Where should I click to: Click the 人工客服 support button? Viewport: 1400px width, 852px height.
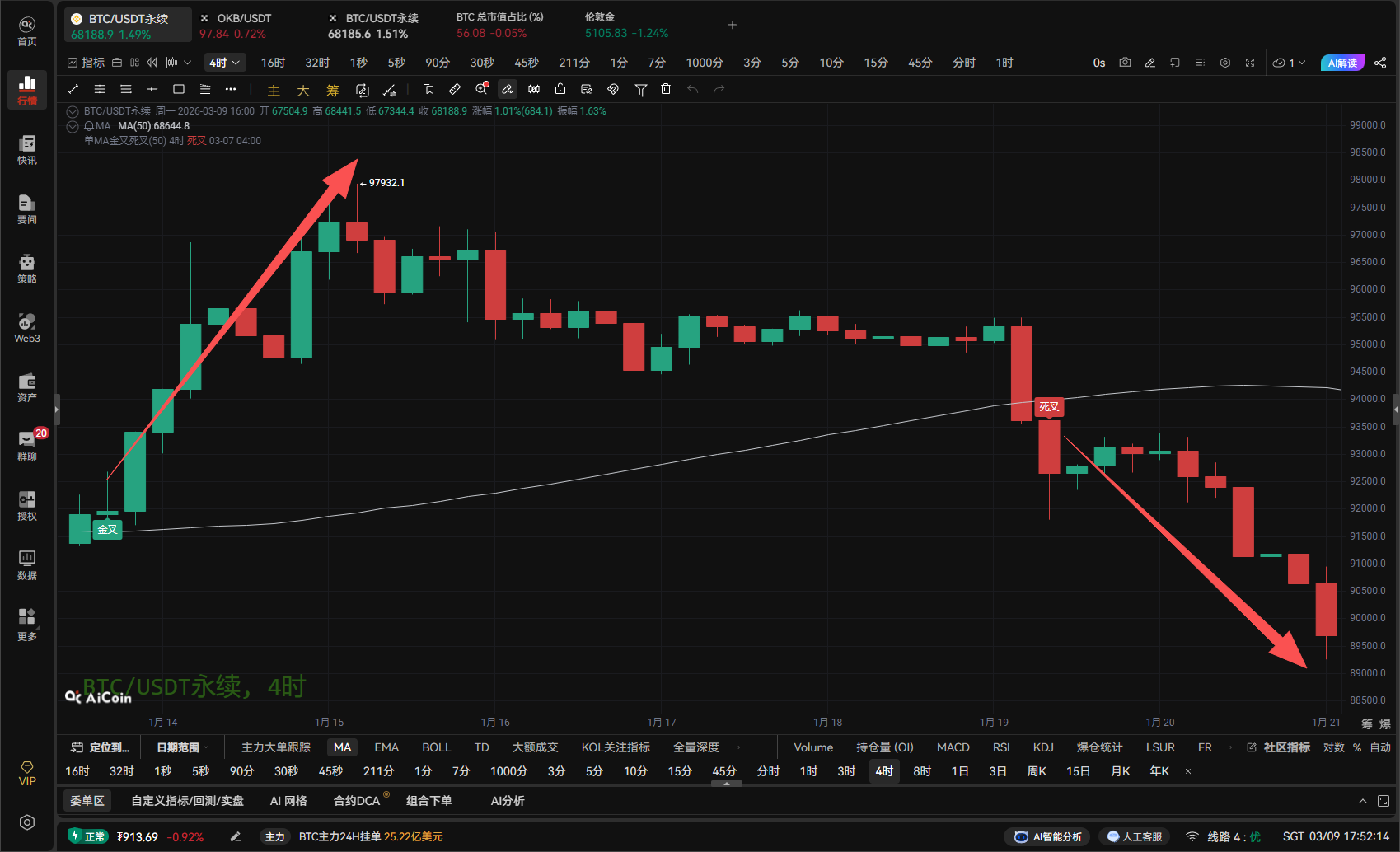click(x=1135, y=836)
